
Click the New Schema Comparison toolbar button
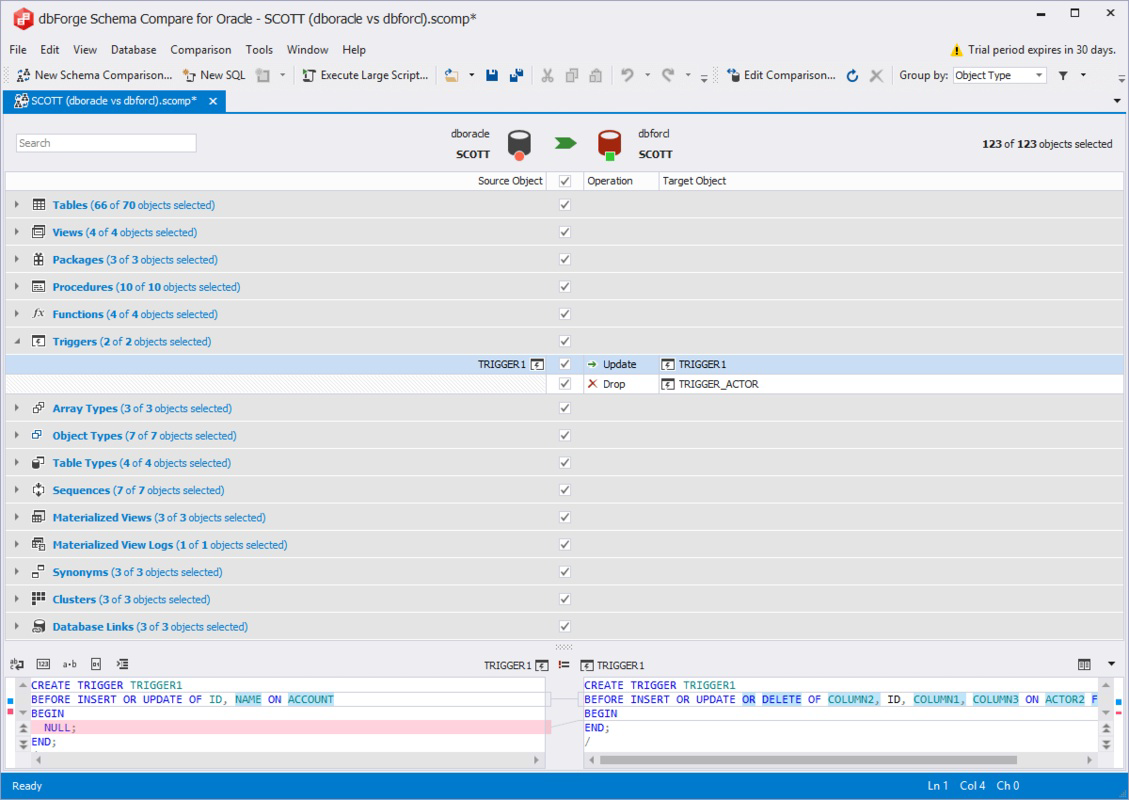94,75
